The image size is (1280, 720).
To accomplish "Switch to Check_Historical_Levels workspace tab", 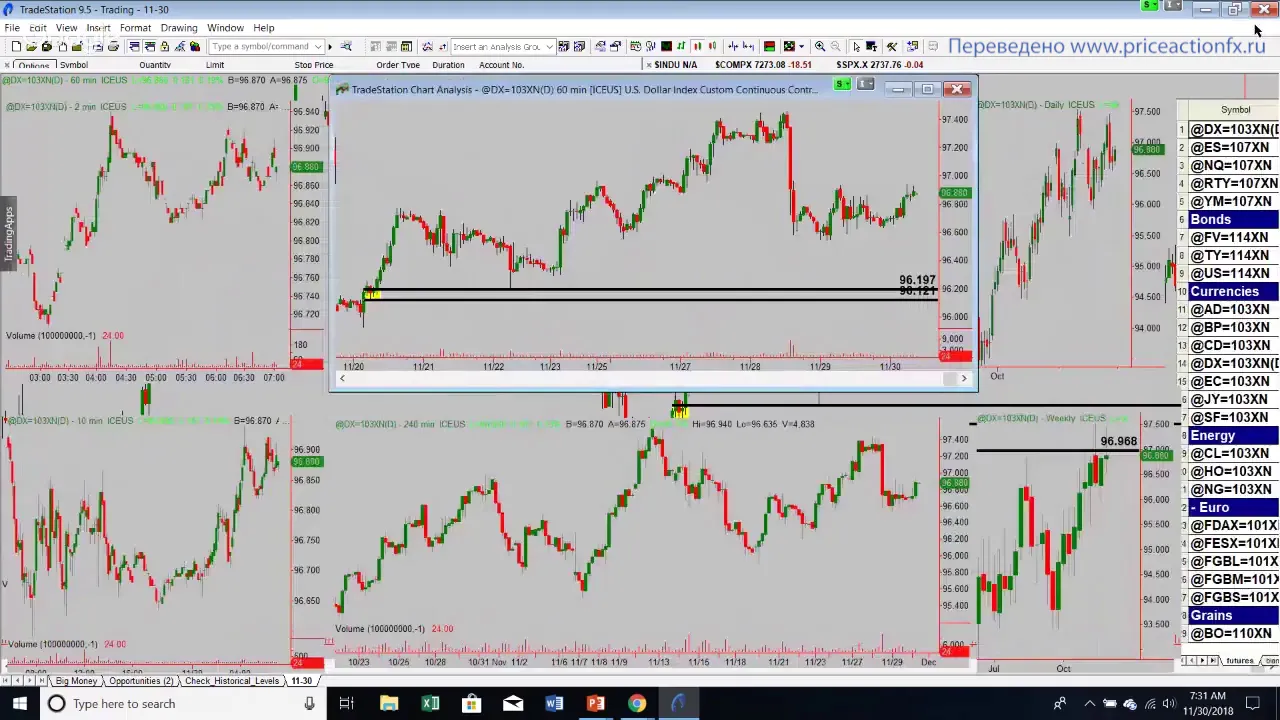I will (232, 681).
